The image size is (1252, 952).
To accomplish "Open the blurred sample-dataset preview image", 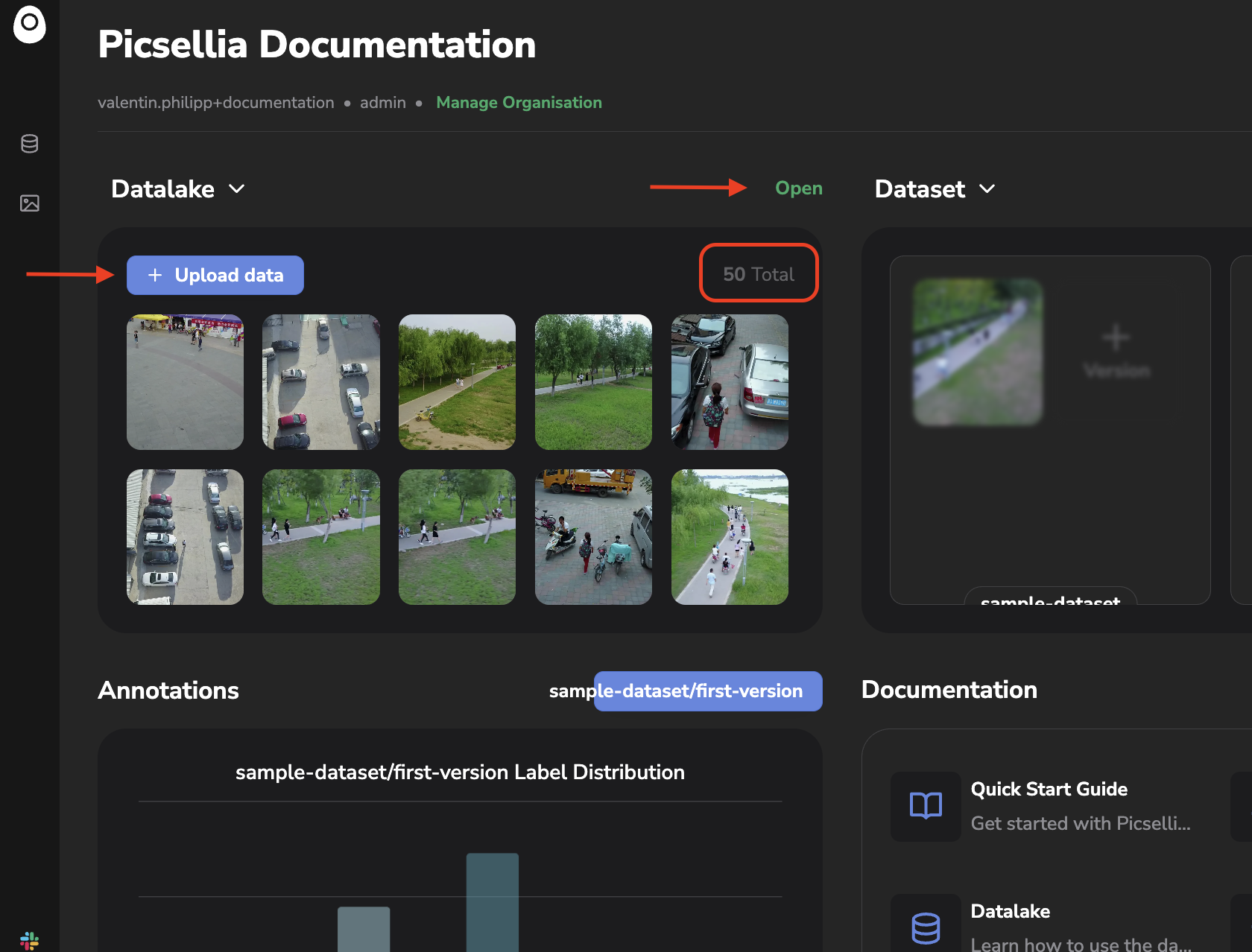I will click(978, 352).
